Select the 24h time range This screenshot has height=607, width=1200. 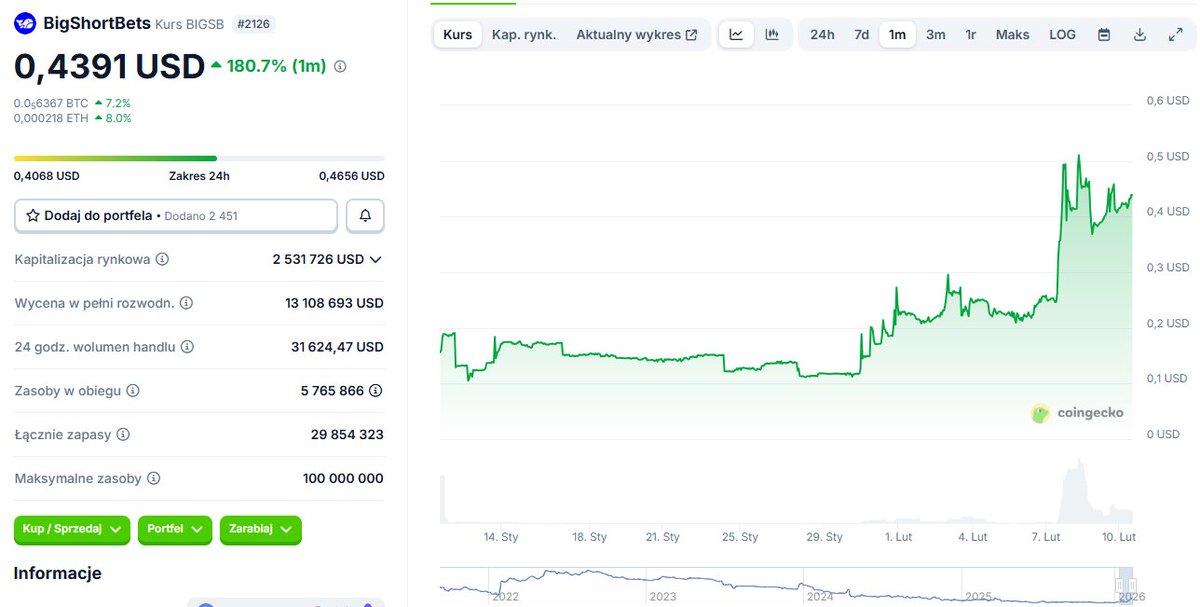click(x=822, y=34)
